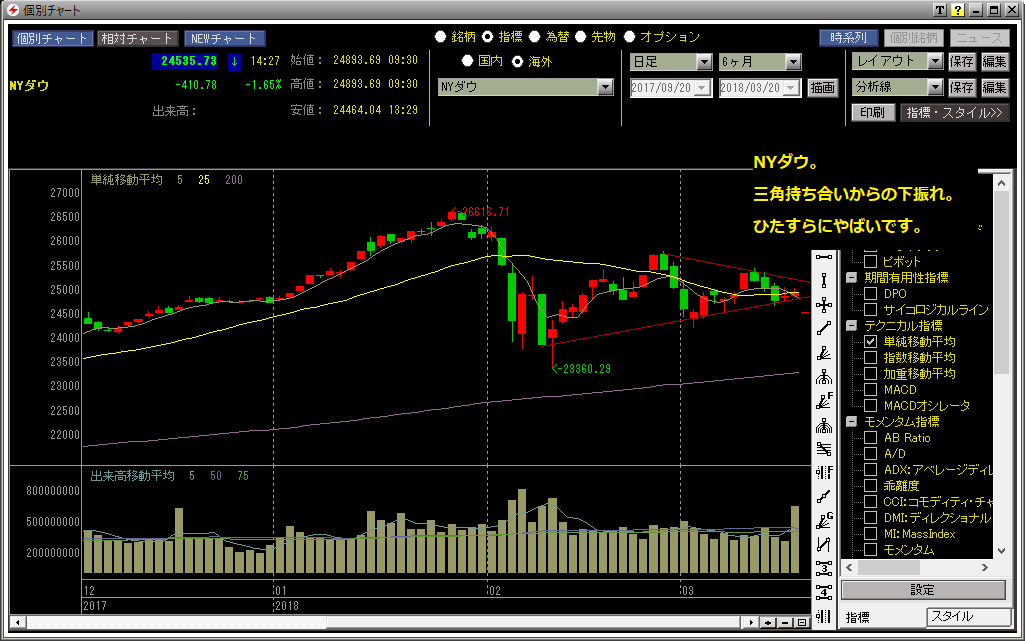Click the indicator list scroll-left arrow

click(850, 568)
